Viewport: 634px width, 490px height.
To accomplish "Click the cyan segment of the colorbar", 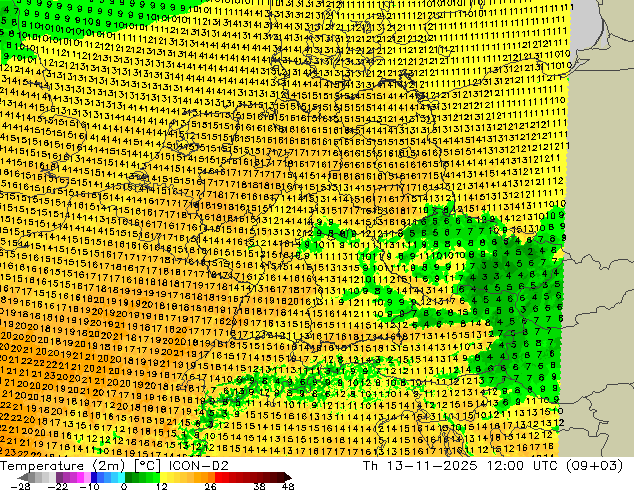I will (121, 477).
